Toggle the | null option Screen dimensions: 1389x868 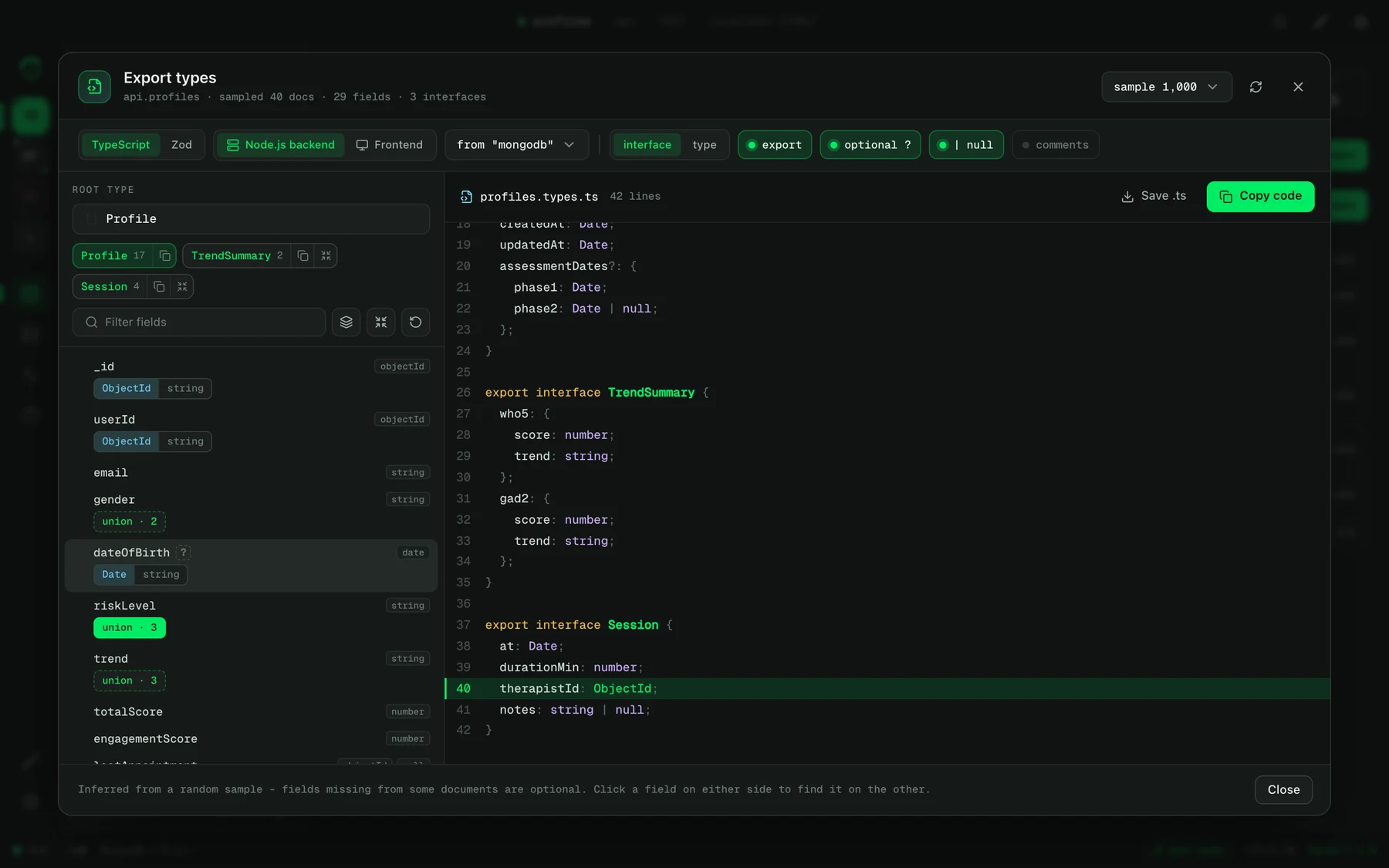click(966, 145)
